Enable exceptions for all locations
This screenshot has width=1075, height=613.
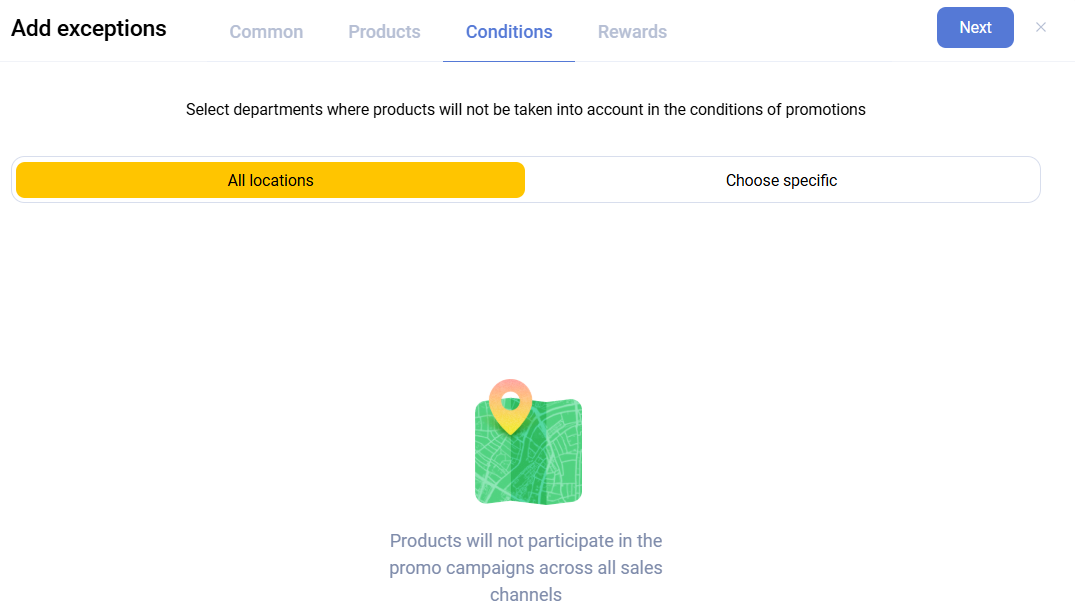click(x=270, y=180)
